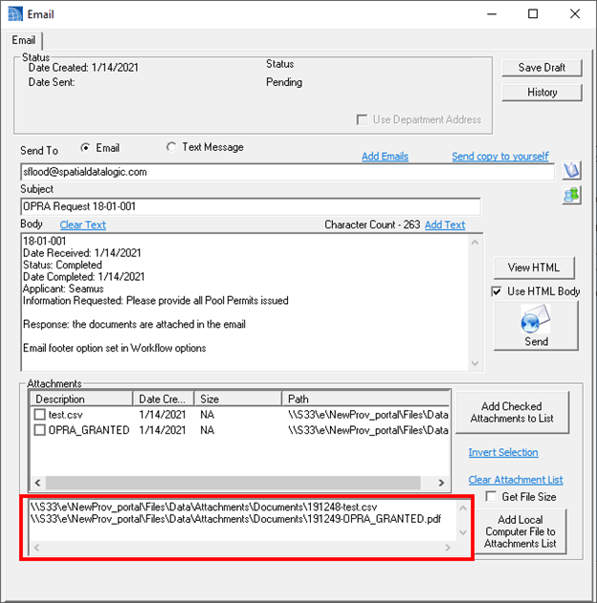Image resolution: width=597 pixels, height=603 pixels.
Task: Maximize the Email window
Action: [533, 14]
